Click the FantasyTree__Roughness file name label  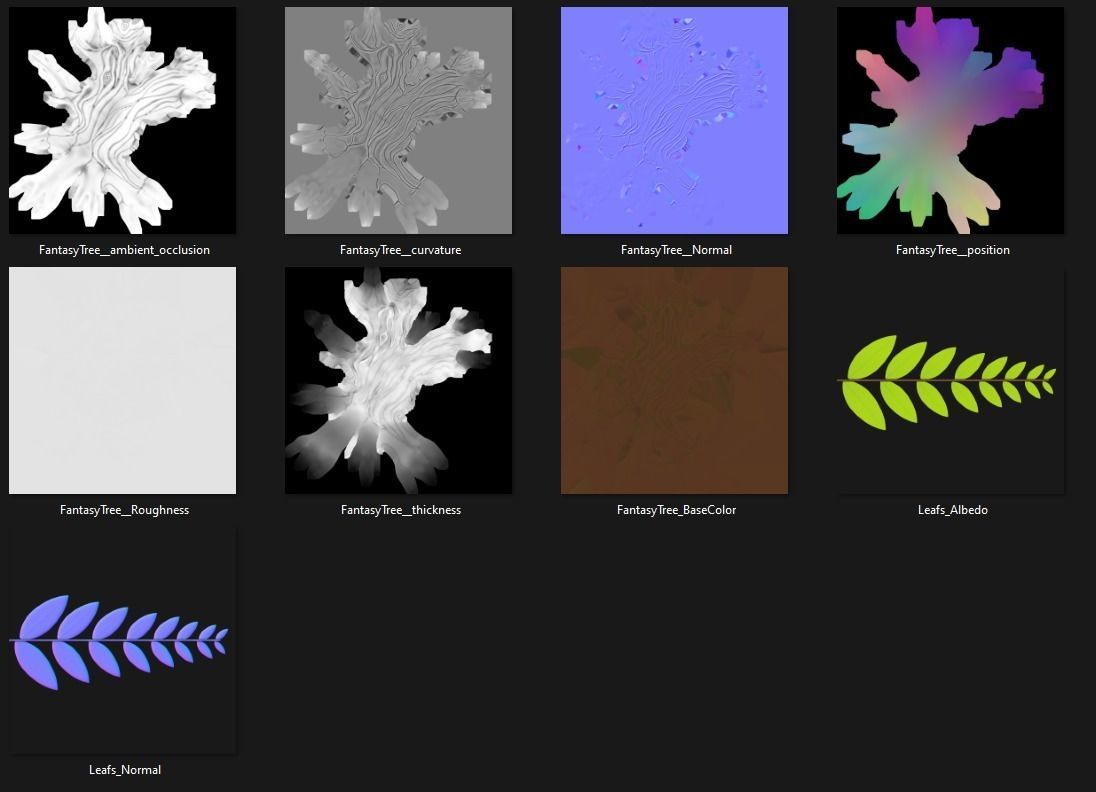pyautogui.click(x=124, y=510)
